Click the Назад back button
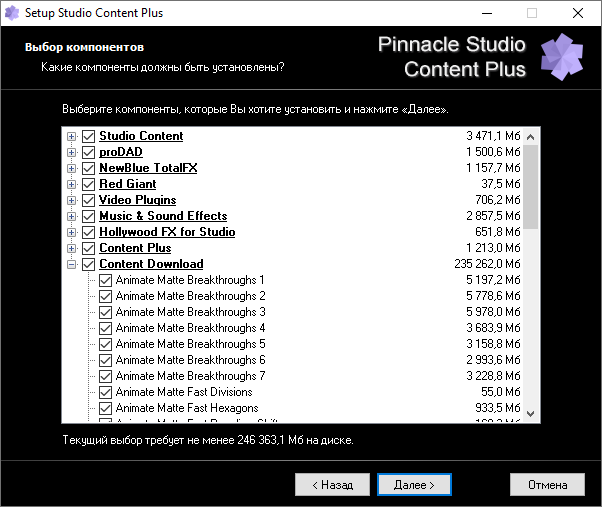This screenshot has height=507, width=602. 332,485
